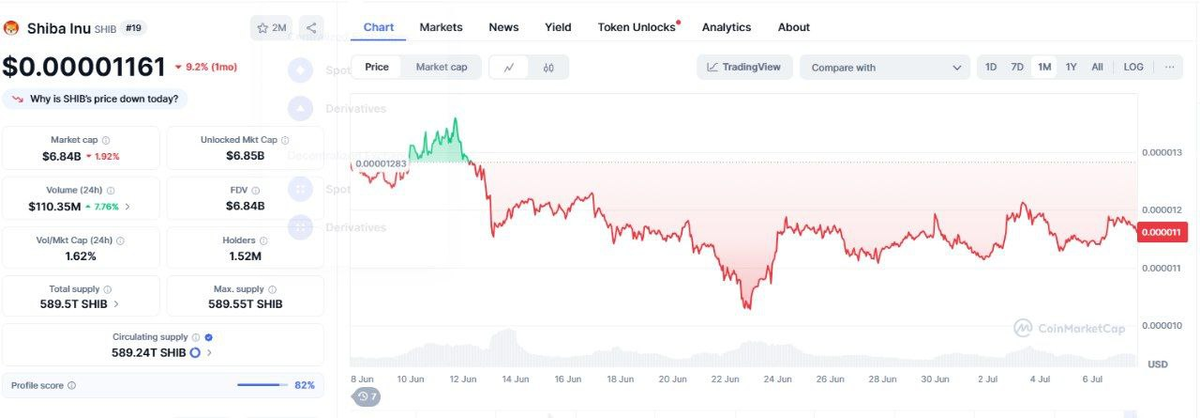The height and width of the screenshot is (418, 1200).
Task: Select 1Y time range
Action: (1071, 67)
